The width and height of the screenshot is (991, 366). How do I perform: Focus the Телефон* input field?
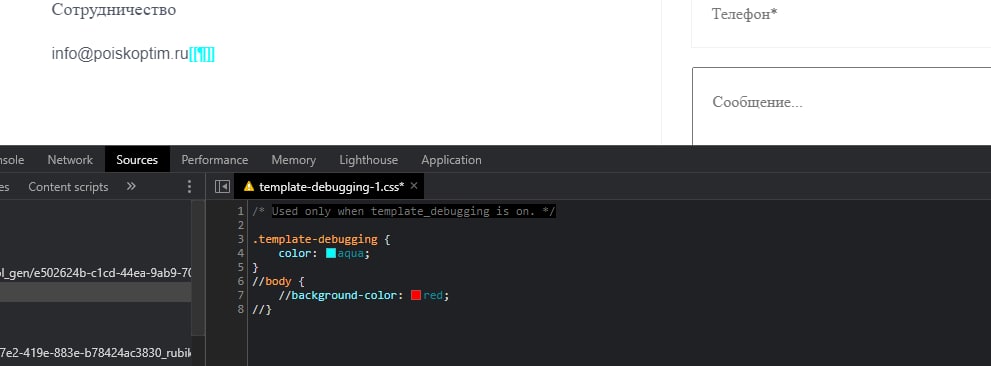(841, 23)
